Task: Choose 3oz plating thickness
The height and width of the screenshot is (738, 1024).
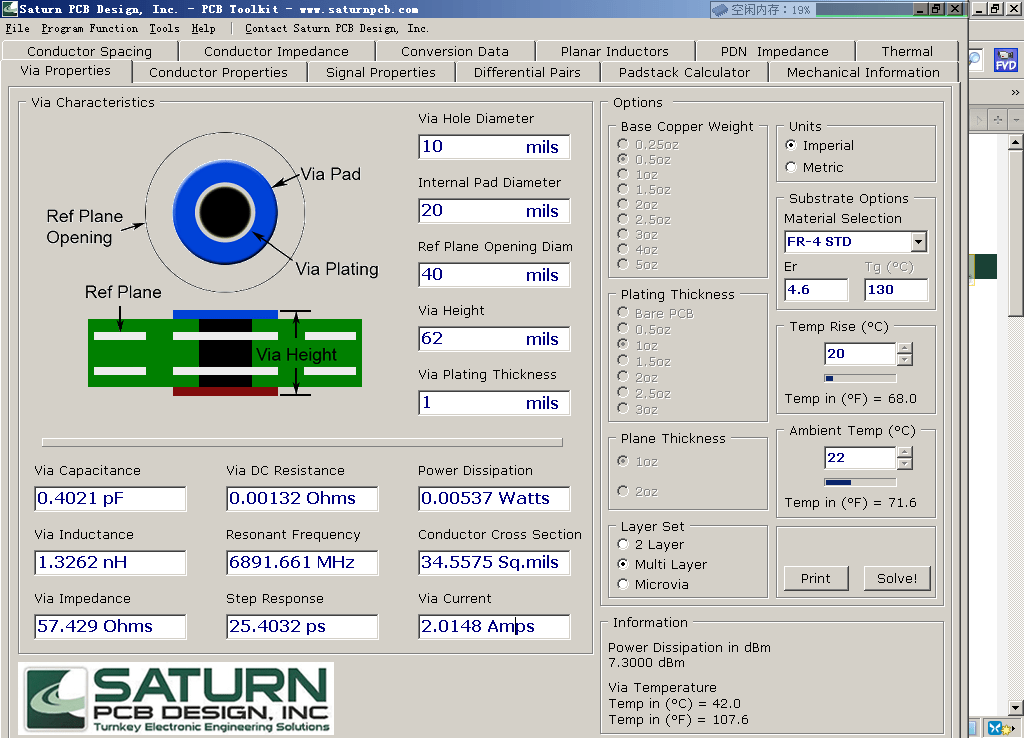Action: (637, 409)
